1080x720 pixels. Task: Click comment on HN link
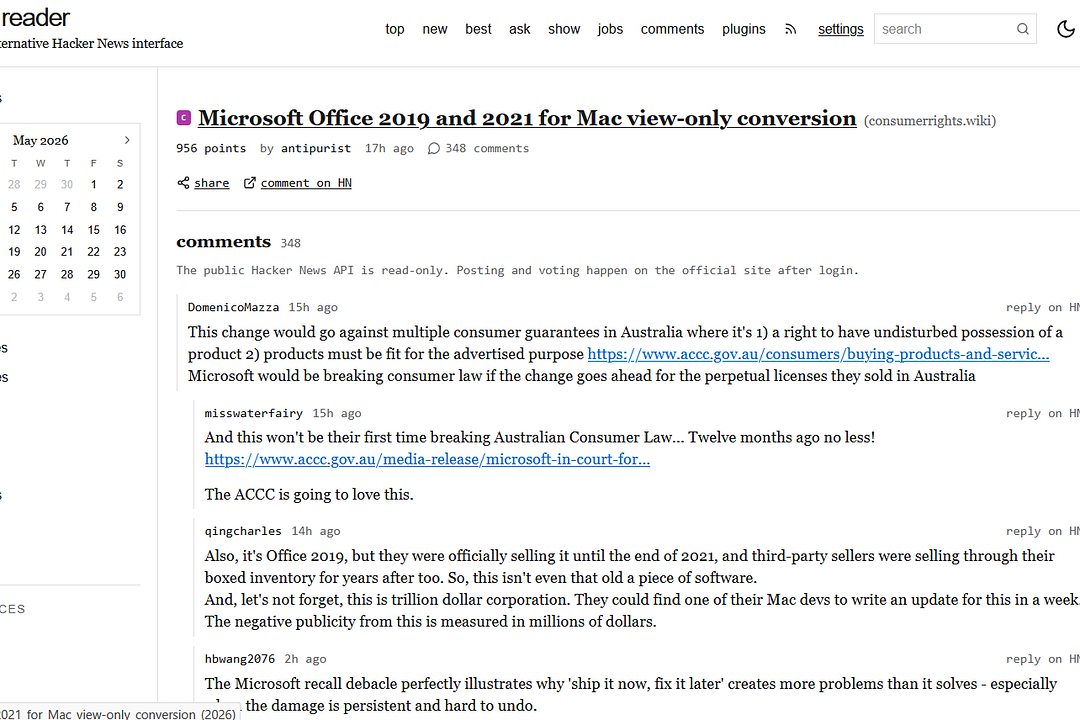pos(306,183)
